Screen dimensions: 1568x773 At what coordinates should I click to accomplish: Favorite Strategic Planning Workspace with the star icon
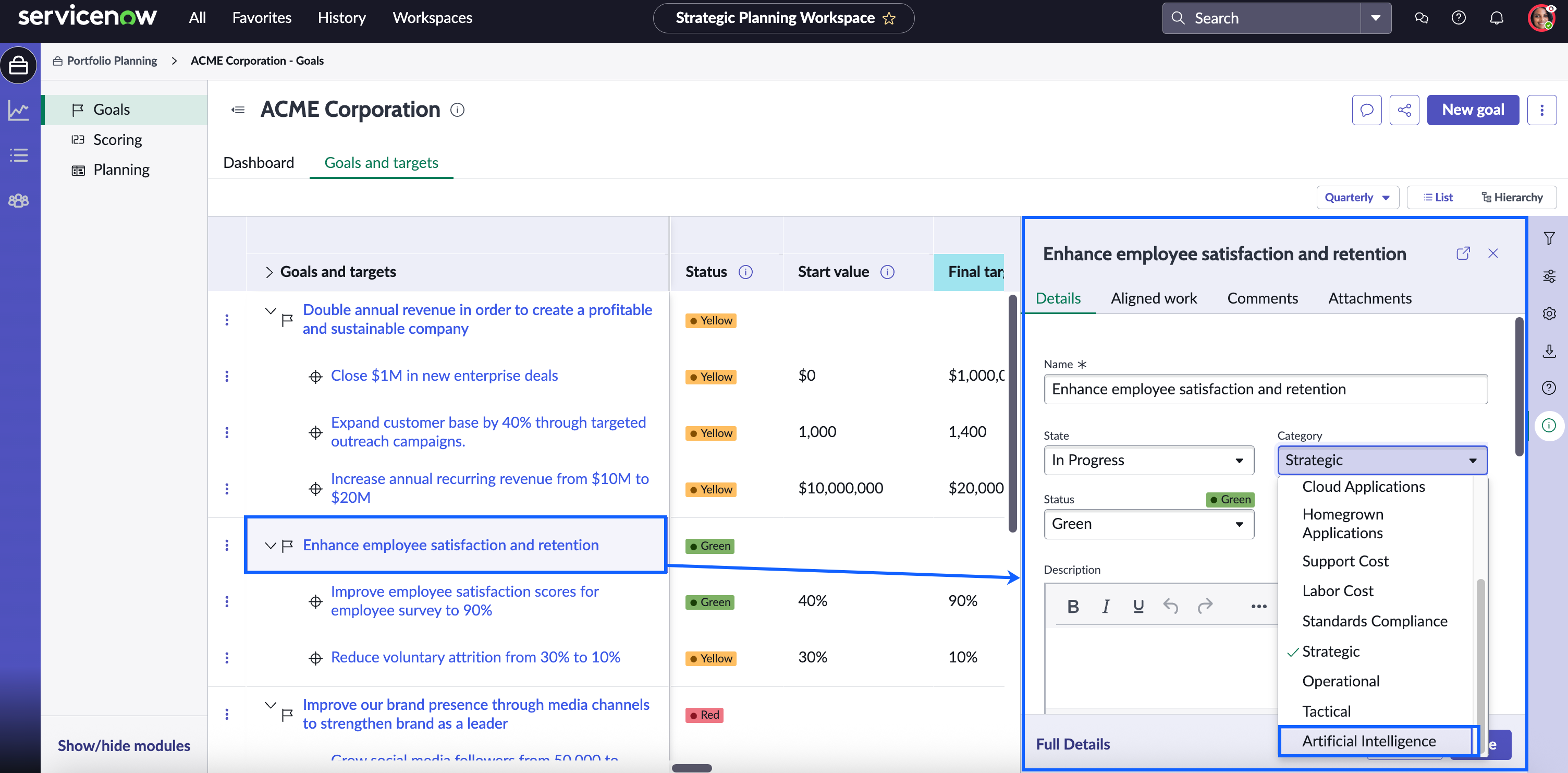889,18
